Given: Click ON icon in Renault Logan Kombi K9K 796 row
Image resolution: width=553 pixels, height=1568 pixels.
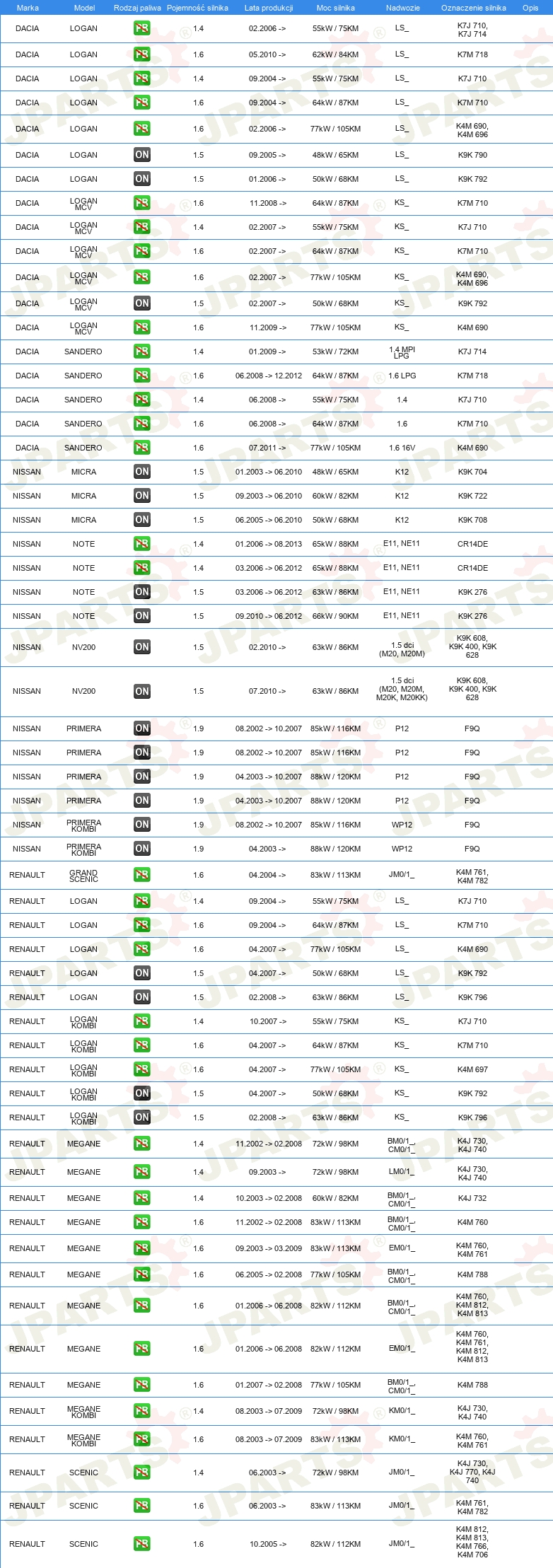Looking at the screenshot, I should [x=142, y=1117].
